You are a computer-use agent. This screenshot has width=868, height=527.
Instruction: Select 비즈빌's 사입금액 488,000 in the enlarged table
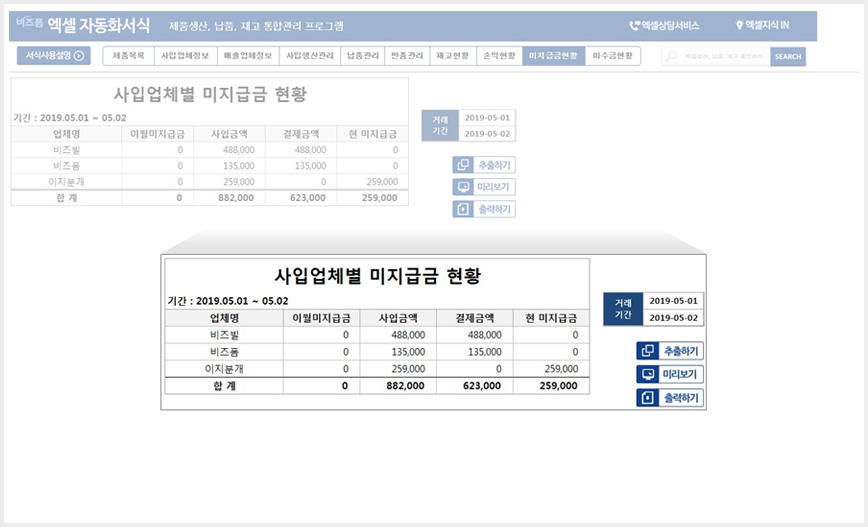[398, 335]
